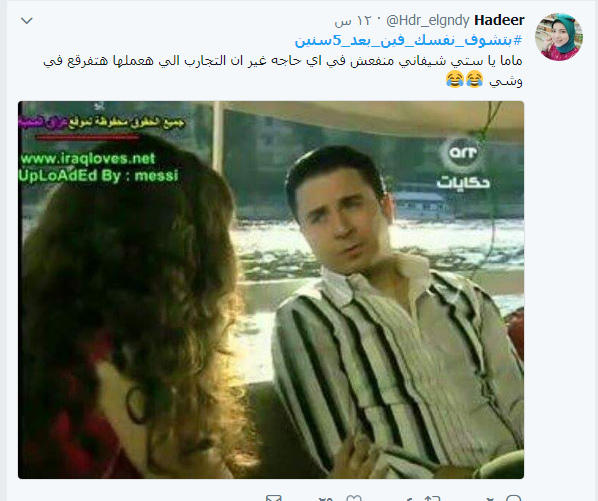Open the @Hdr_elgndy handle link
The width and height of the screenshot is (598, 501).
pyautogui.click(x=428, y=21)
